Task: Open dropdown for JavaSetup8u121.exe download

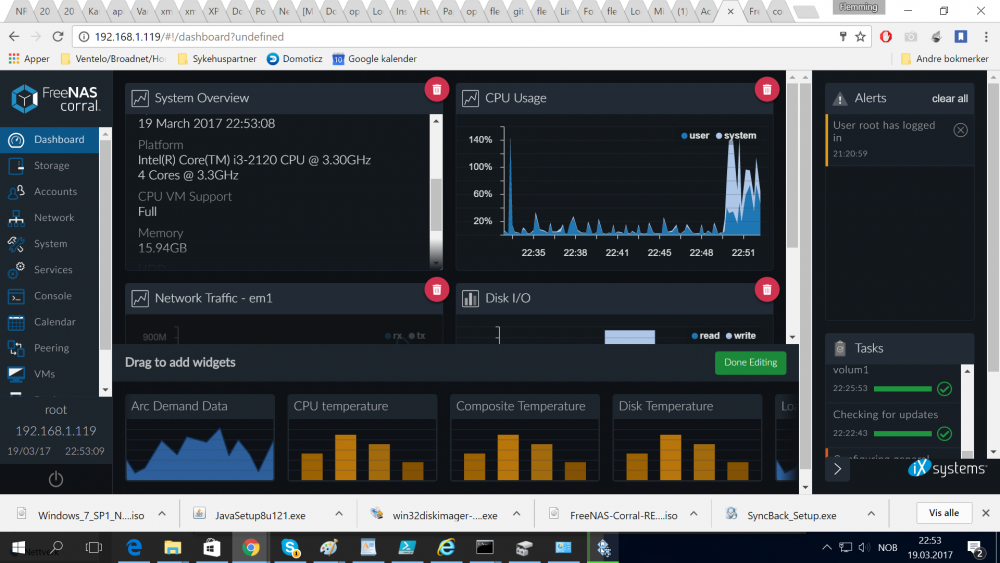Action: click(x=337, y=514)
